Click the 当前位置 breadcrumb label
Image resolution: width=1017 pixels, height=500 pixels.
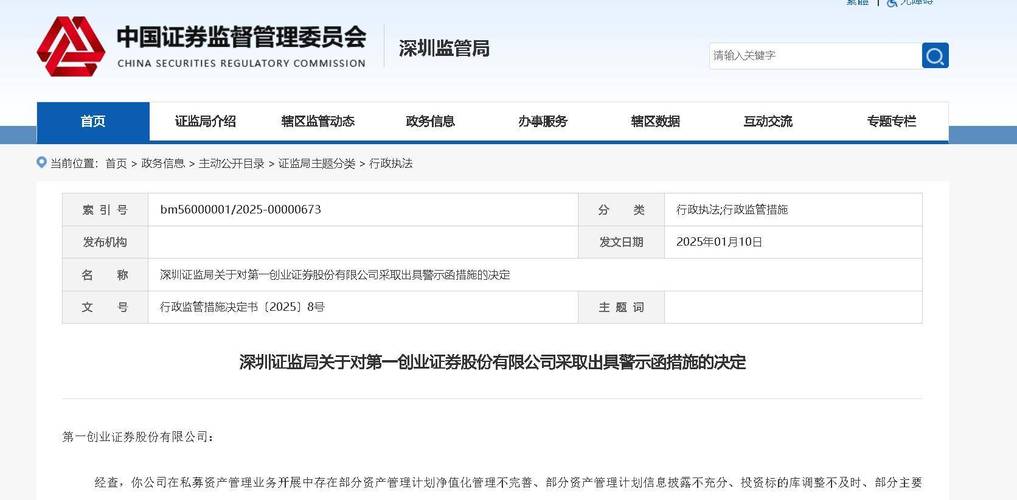point(74,163)
